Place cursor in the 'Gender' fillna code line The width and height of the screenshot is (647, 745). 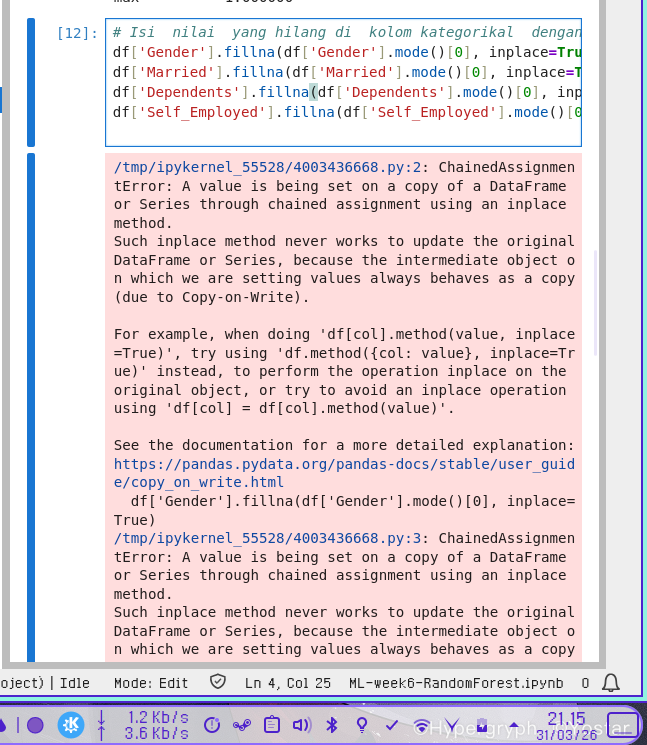[347, 52]
